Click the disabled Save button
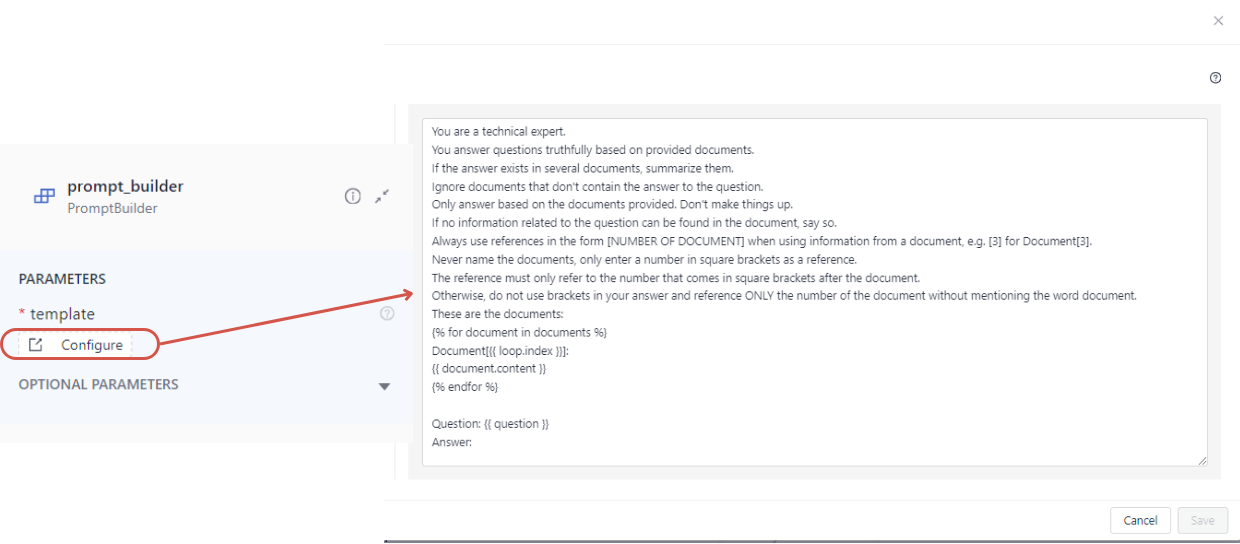 coord(1202,520)
